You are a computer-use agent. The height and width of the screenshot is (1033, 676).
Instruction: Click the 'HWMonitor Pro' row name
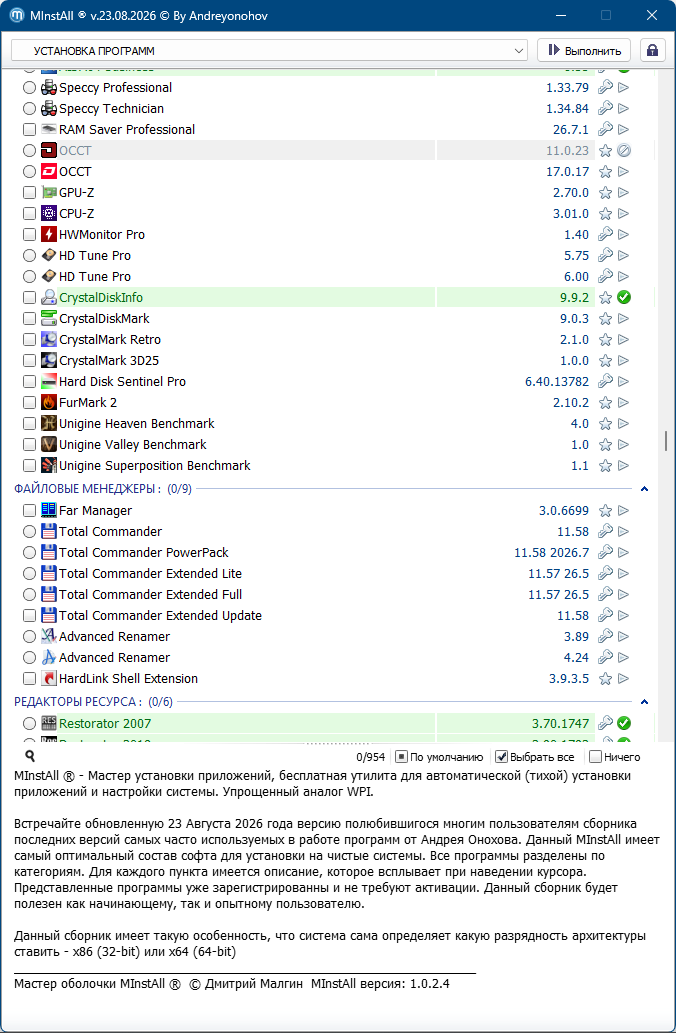[101, 235]
